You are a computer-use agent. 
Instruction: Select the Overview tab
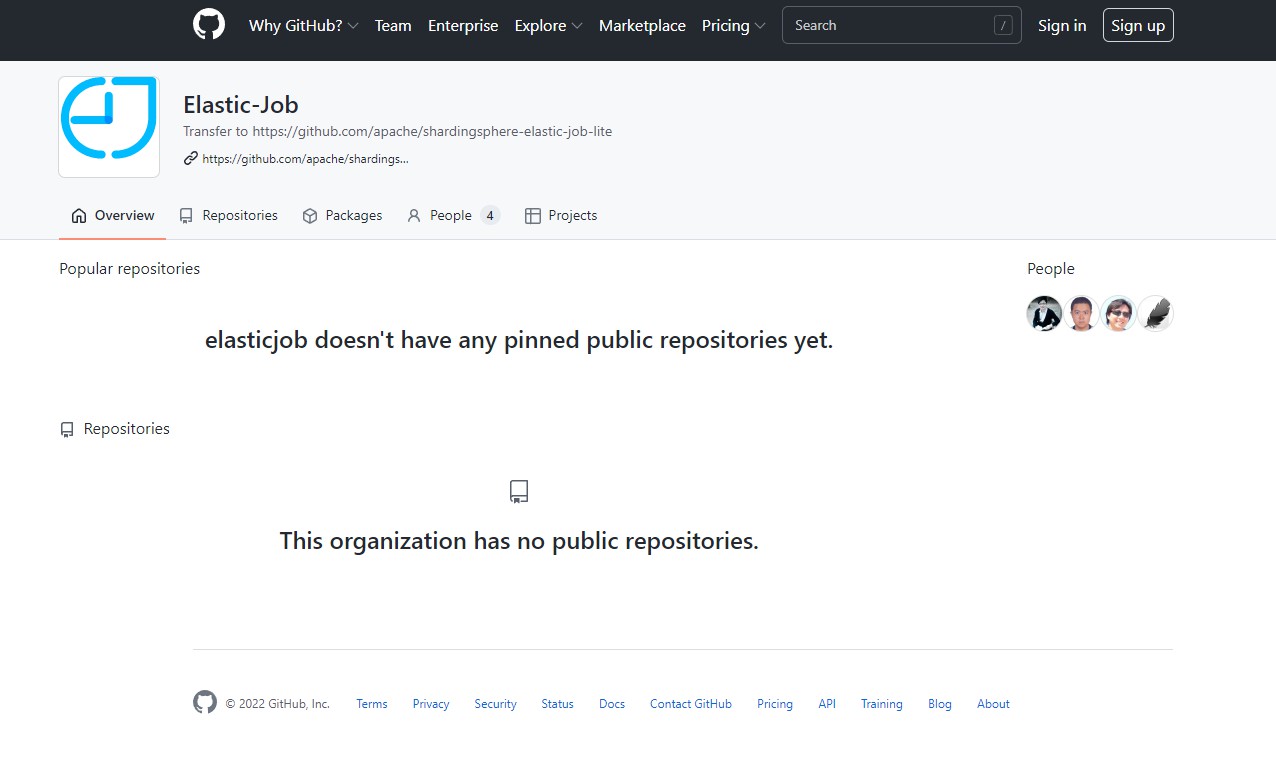pos(113,215)
